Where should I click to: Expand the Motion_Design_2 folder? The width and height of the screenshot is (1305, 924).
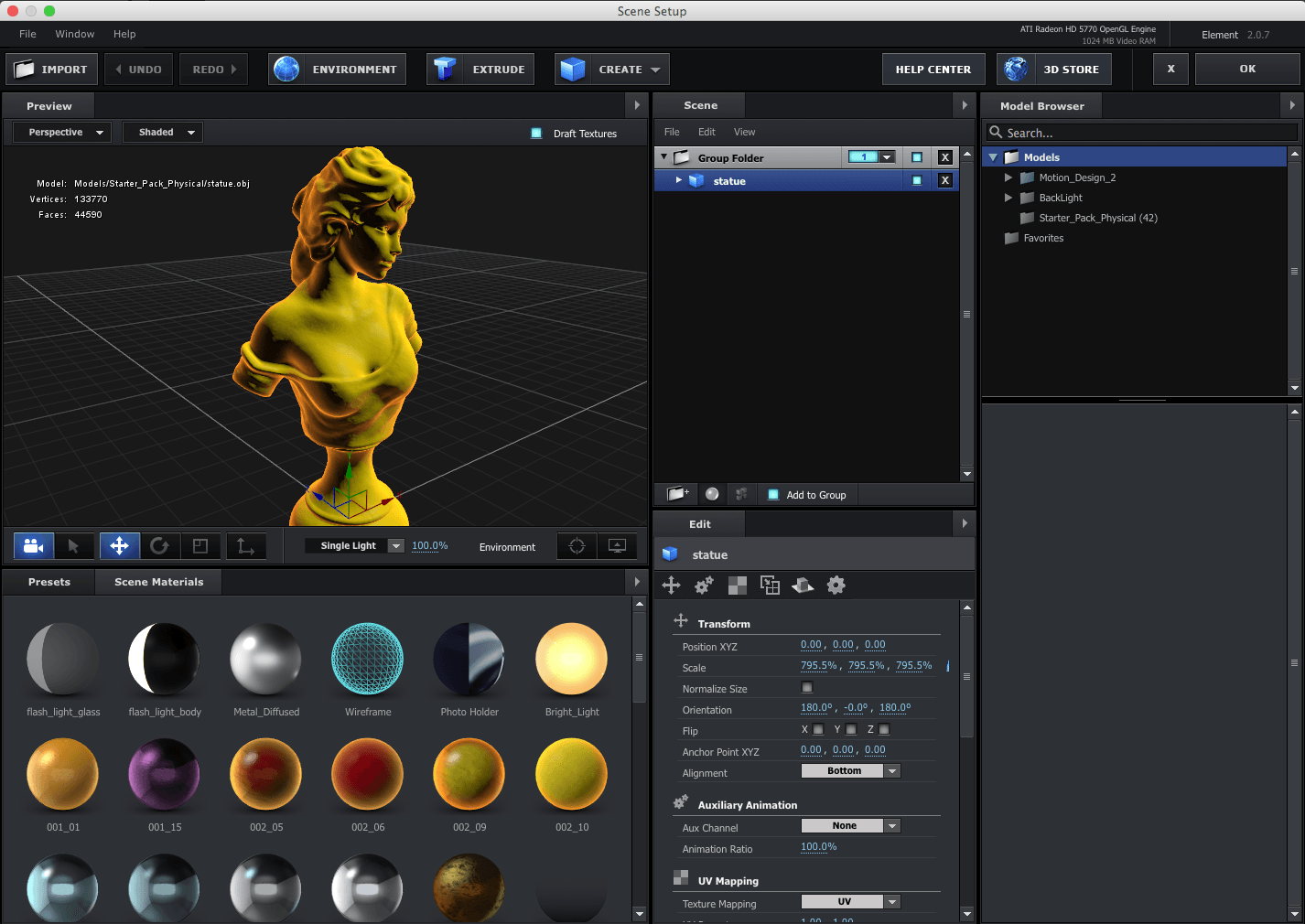pyautogui.click(x=1008, y=177)
